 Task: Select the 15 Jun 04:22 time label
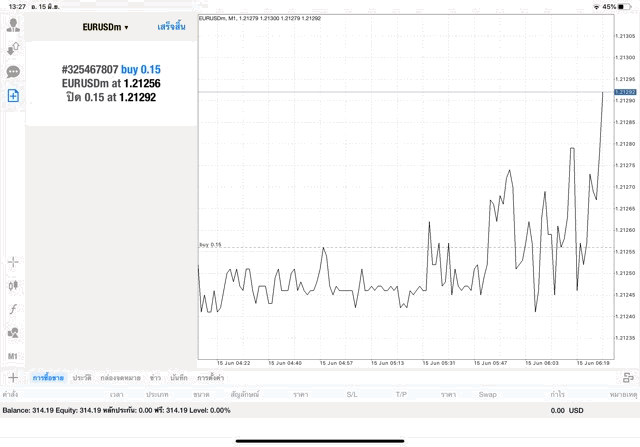[x=233, y=363]
